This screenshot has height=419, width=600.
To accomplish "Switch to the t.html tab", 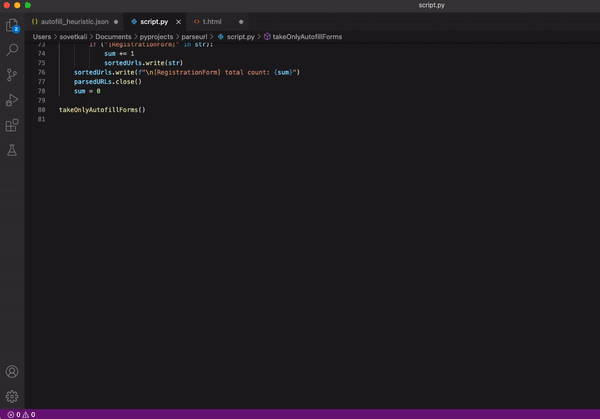I will pos(212,22).
